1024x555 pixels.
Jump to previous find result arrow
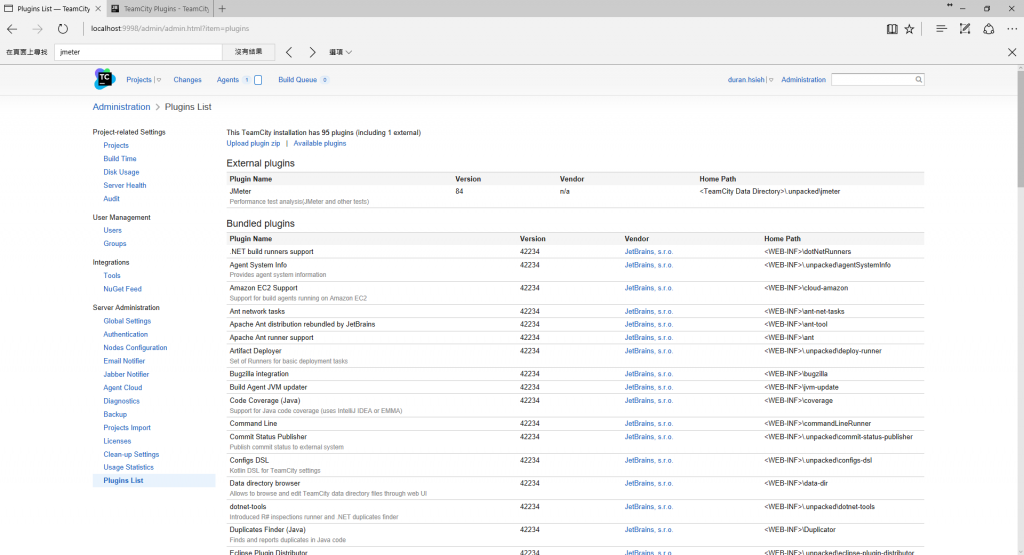[x=289, y=52]
